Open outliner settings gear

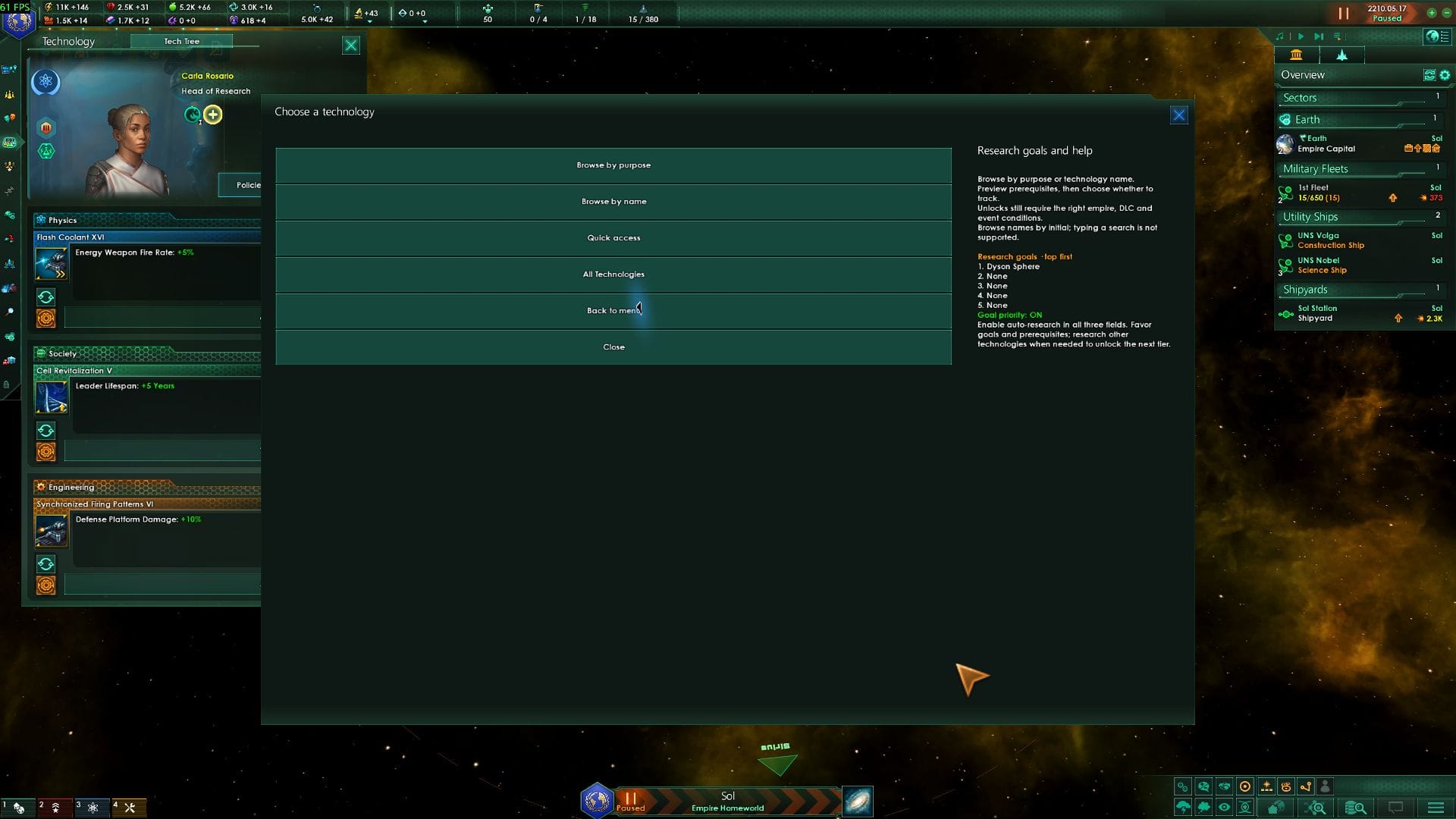pyautogui.click(x=1445, y=75)
